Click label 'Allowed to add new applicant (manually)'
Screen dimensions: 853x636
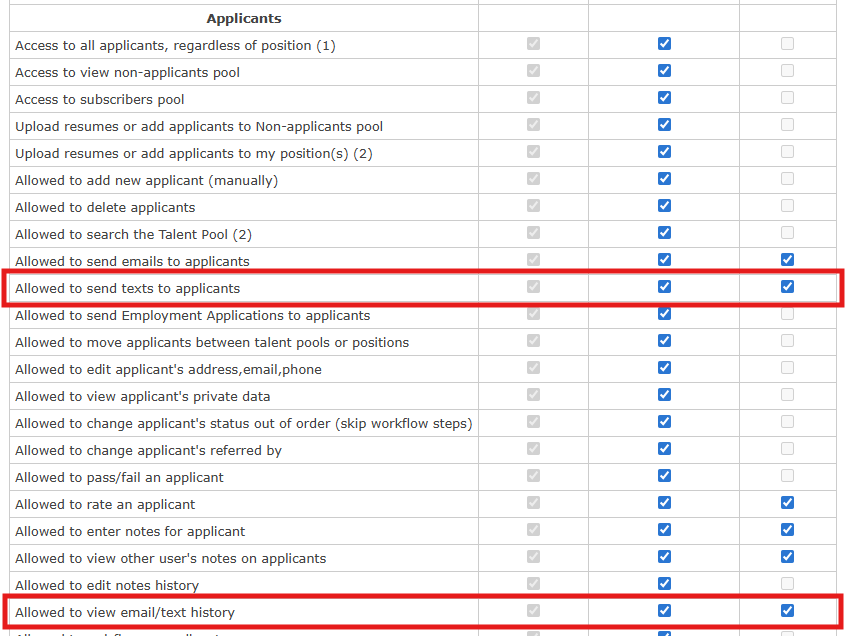(146, 181)
